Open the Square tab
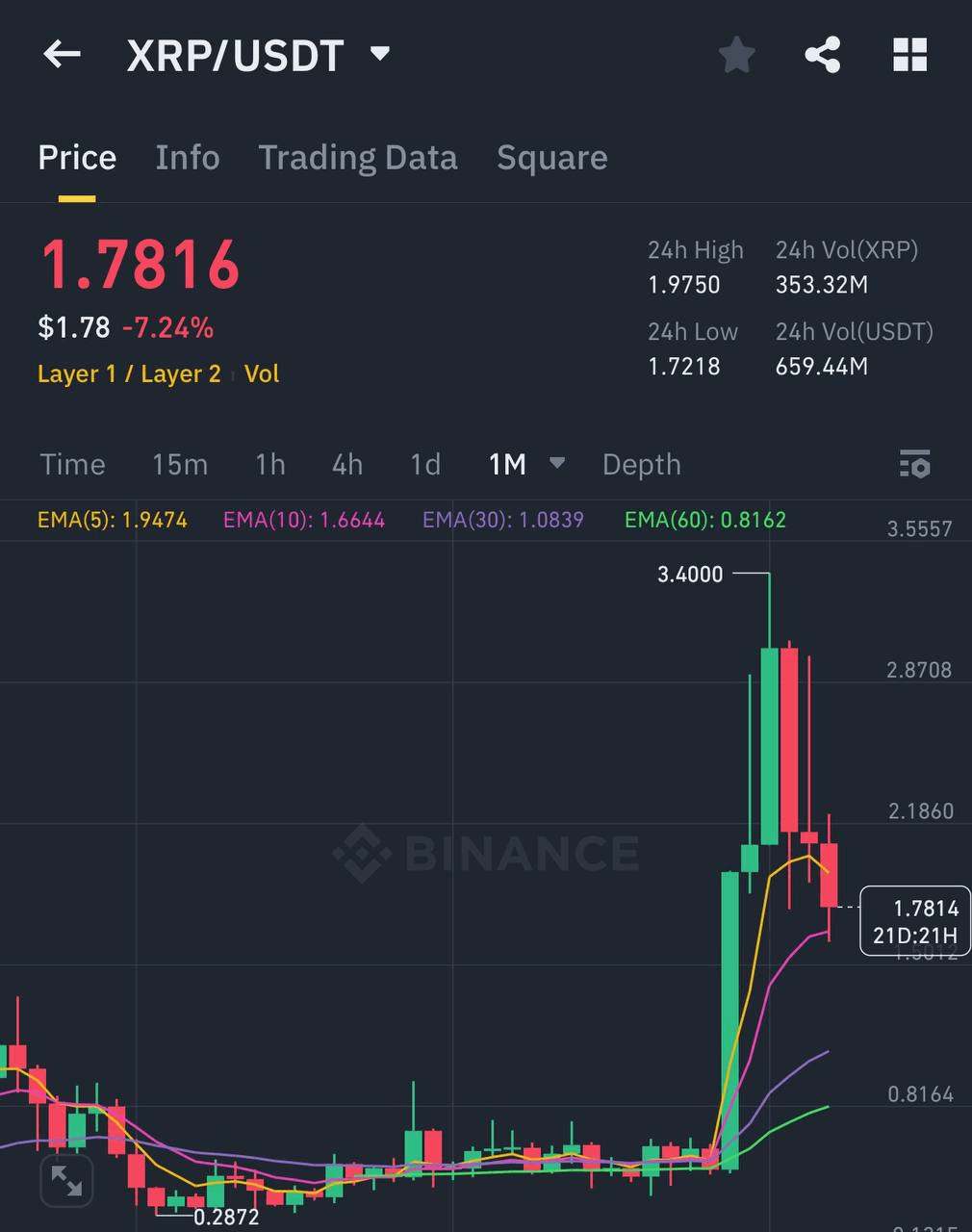Screen dimensions: 972x1232 [551, 157]
